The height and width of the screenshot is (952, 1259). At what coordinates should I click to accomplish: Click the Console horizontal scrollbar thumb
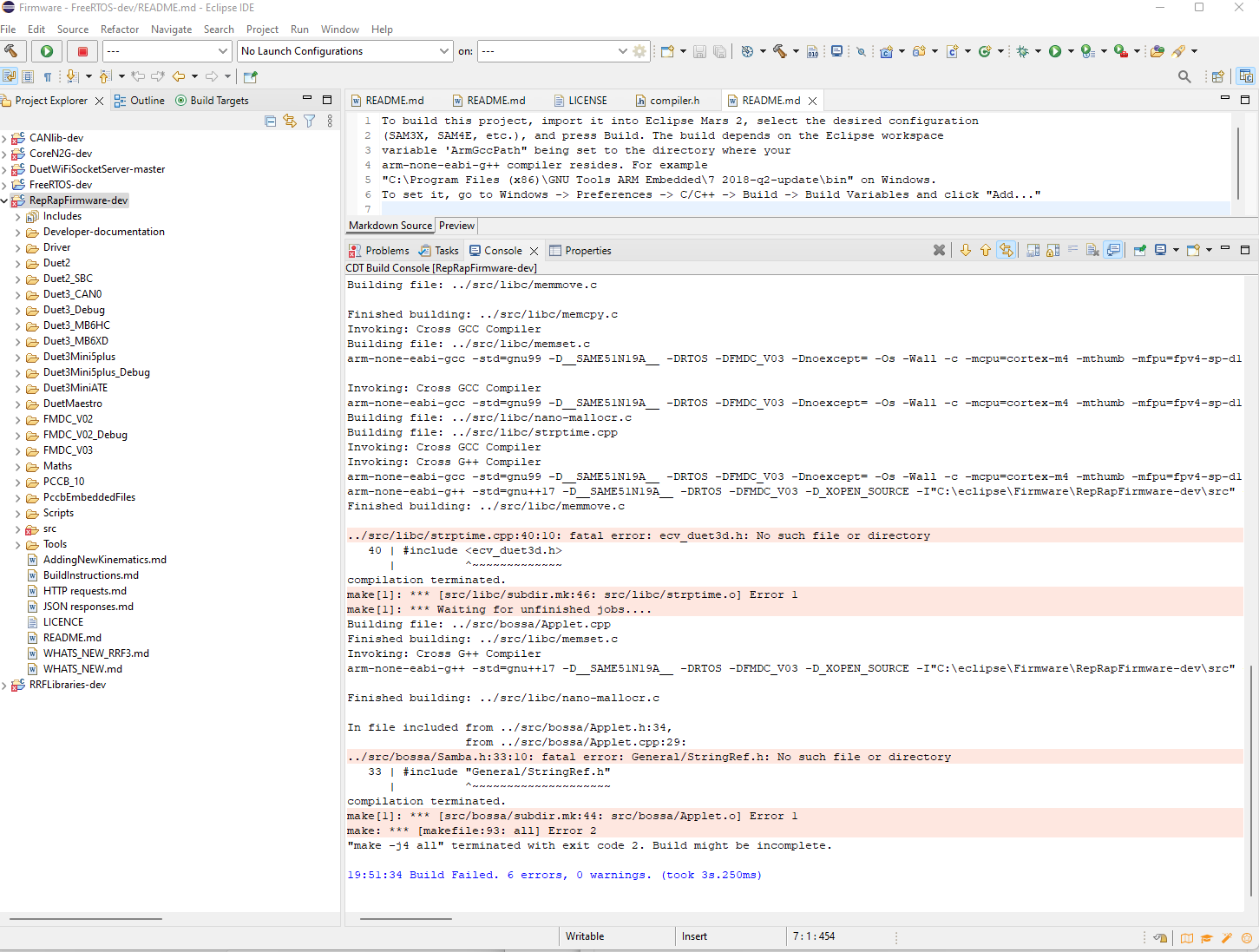[x=405, y=918]
